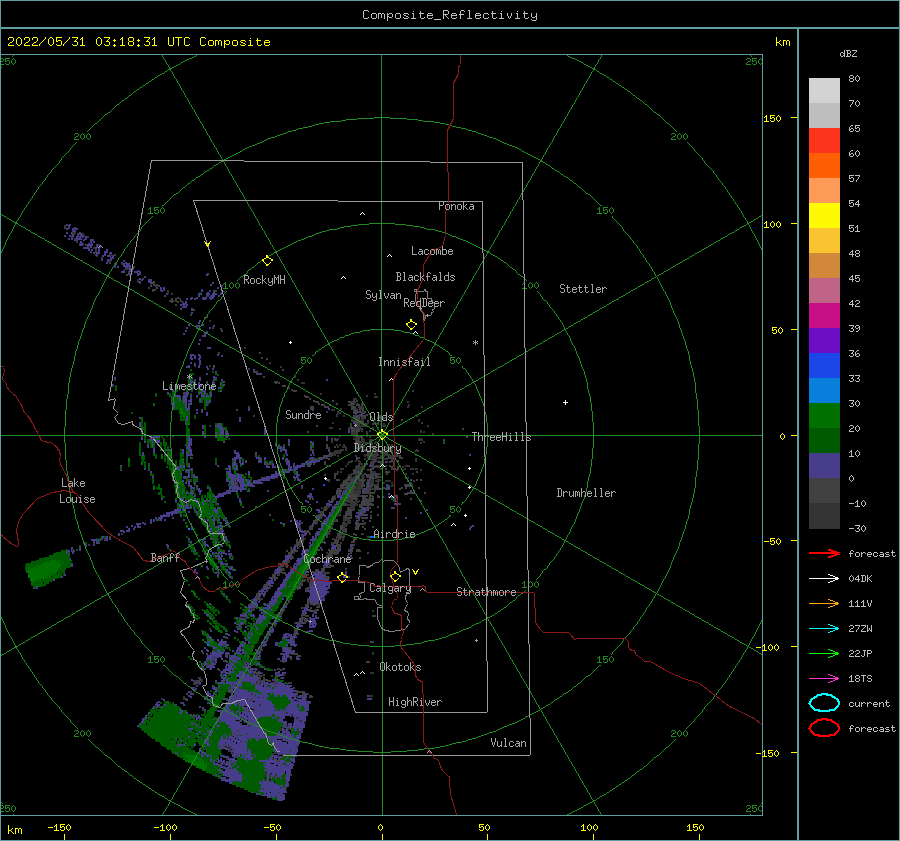Click the white plus marker south of Stettler
Viewport: 900px width, 841px height.
coord(565,402)
